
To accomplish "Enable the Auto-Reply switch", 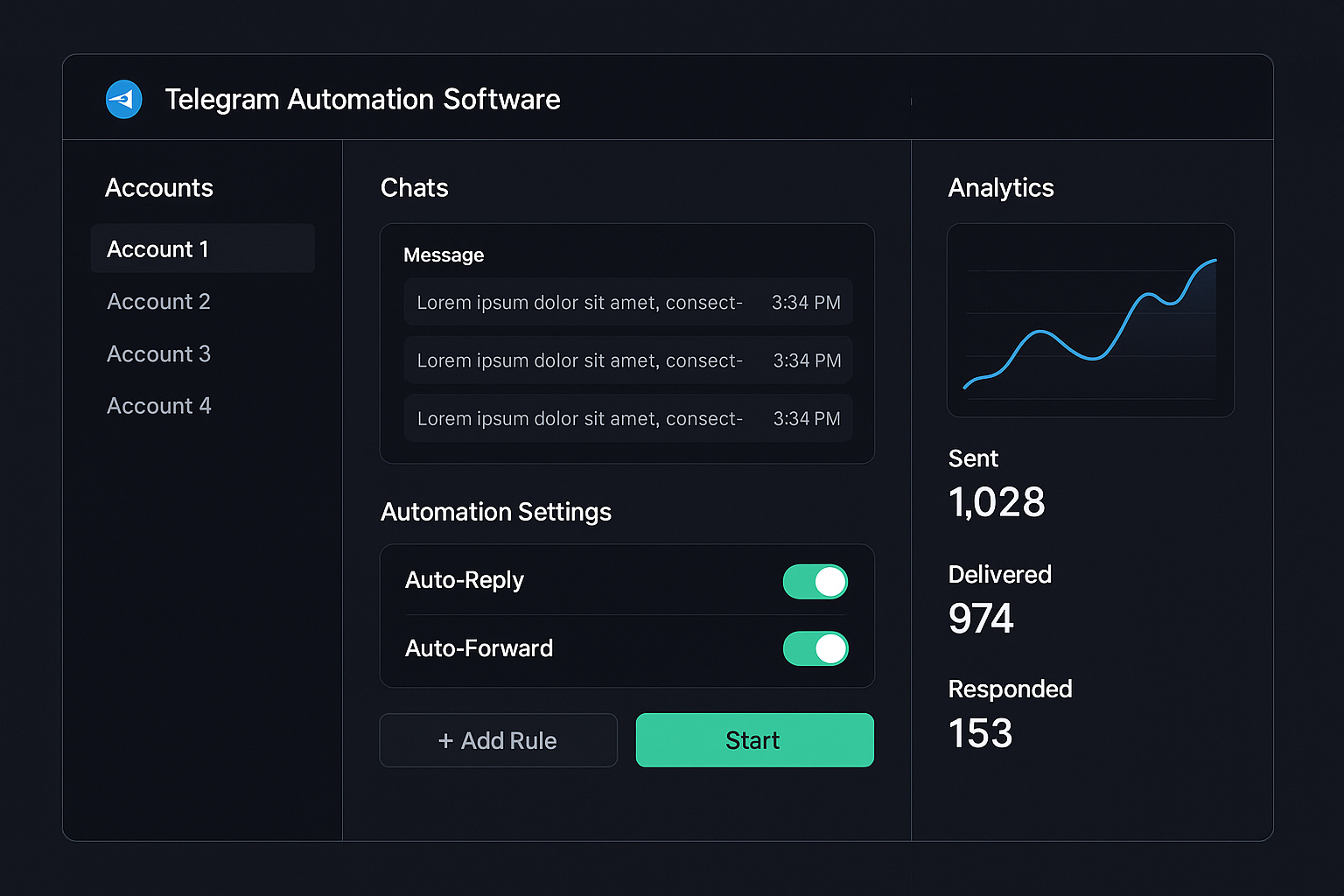I will (x=815, y=582).
